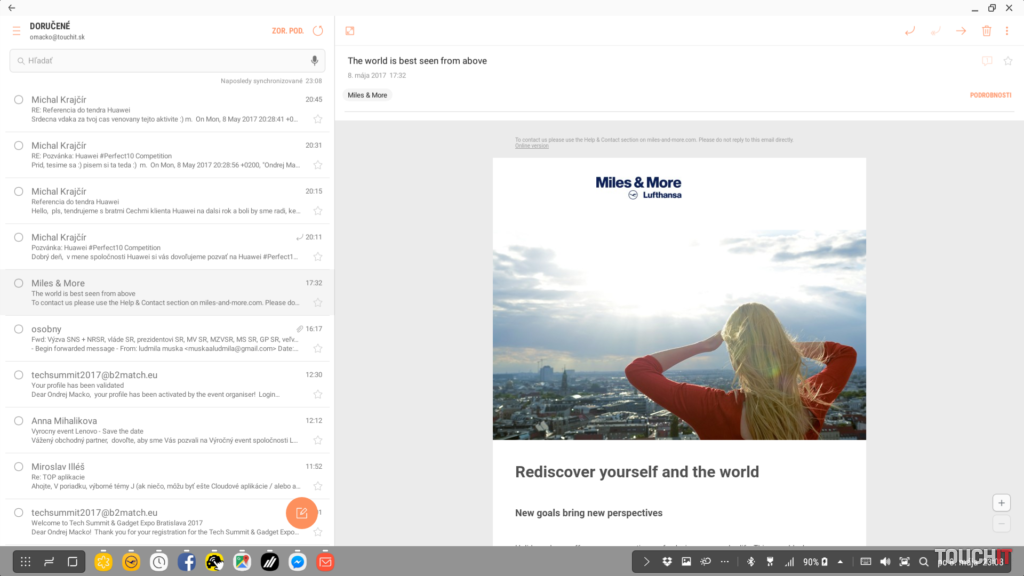Click the refresh sync icon

[318, 31]
